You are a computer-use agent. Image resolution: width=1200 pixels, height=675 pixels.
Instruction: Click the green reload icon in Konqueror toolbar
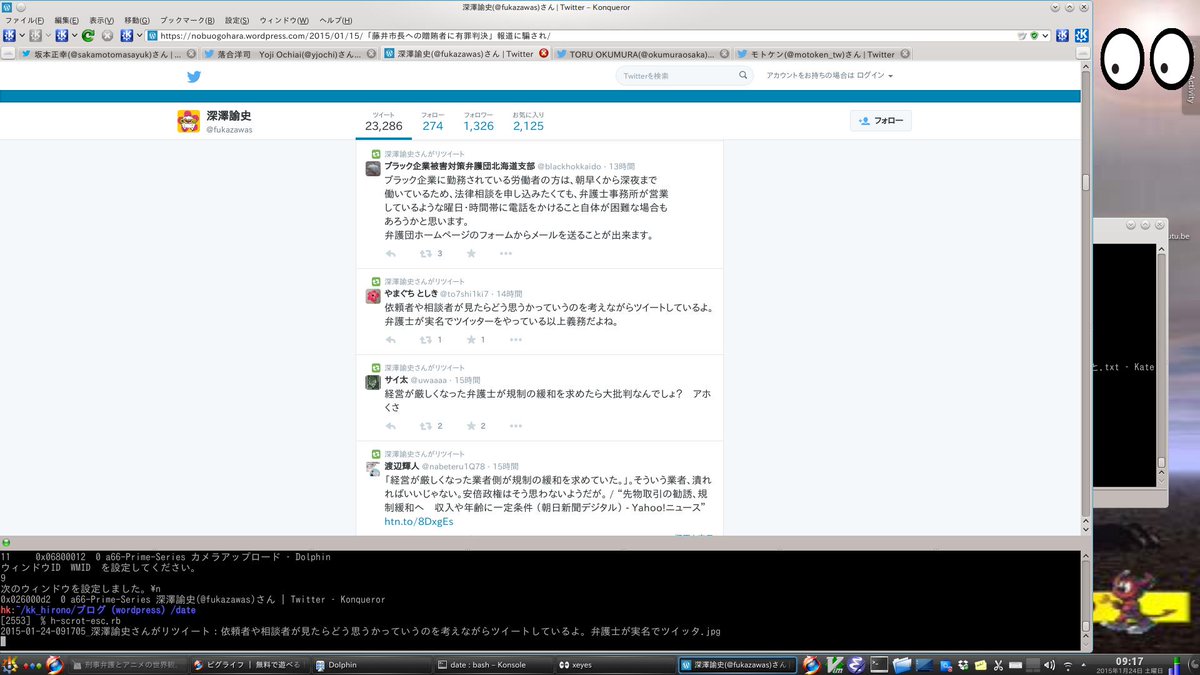click(x=88, y=35)
